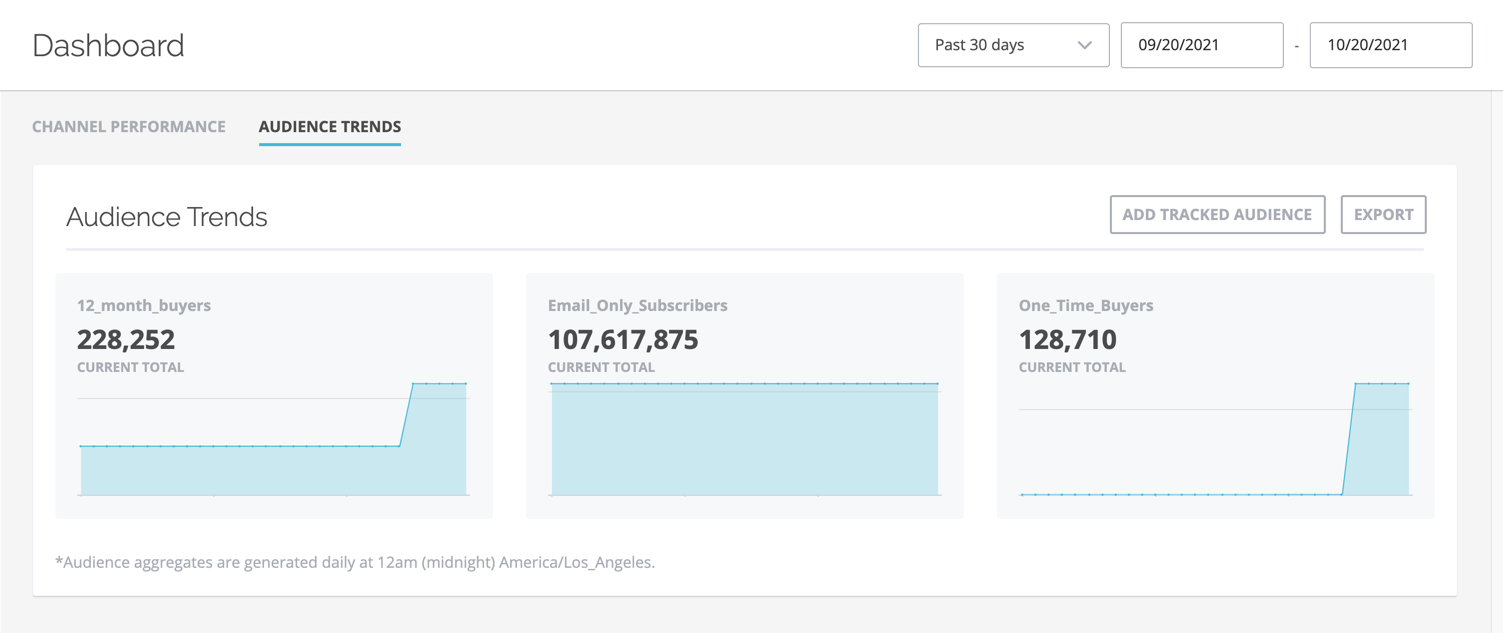Click CURRENT TOTAL label under 228,252
Viewport: 1503px width, 633px height.
[x=131, y=367]
